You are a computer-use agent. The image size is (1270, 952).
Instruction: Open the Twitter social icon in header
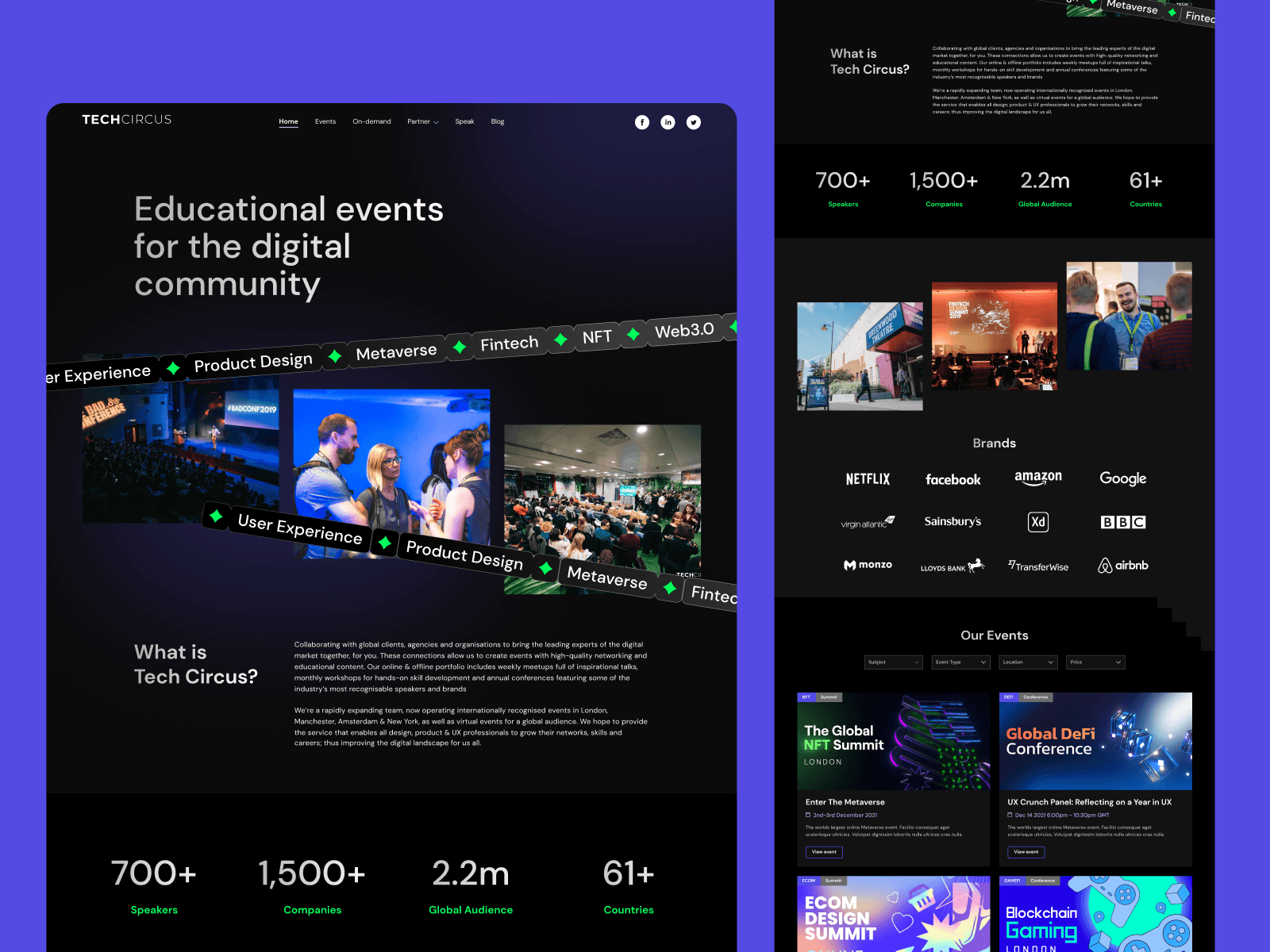tap(694, 122)
